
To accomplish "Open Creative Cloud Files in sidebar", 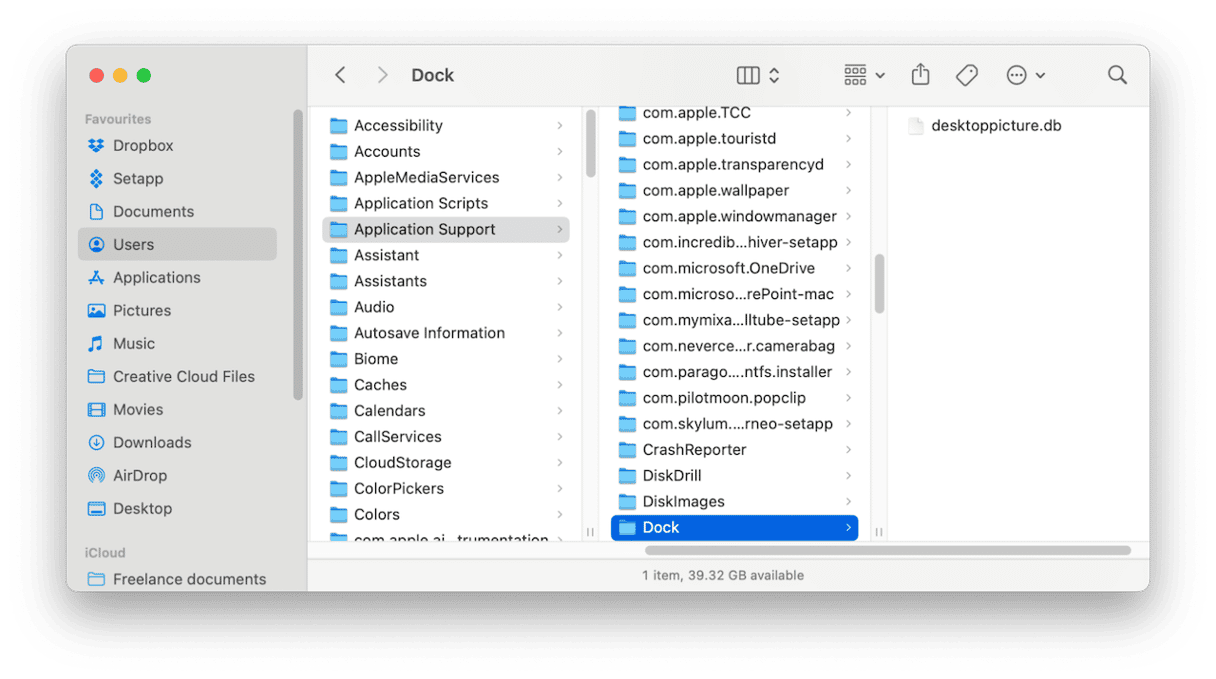I will pos(183,376).
